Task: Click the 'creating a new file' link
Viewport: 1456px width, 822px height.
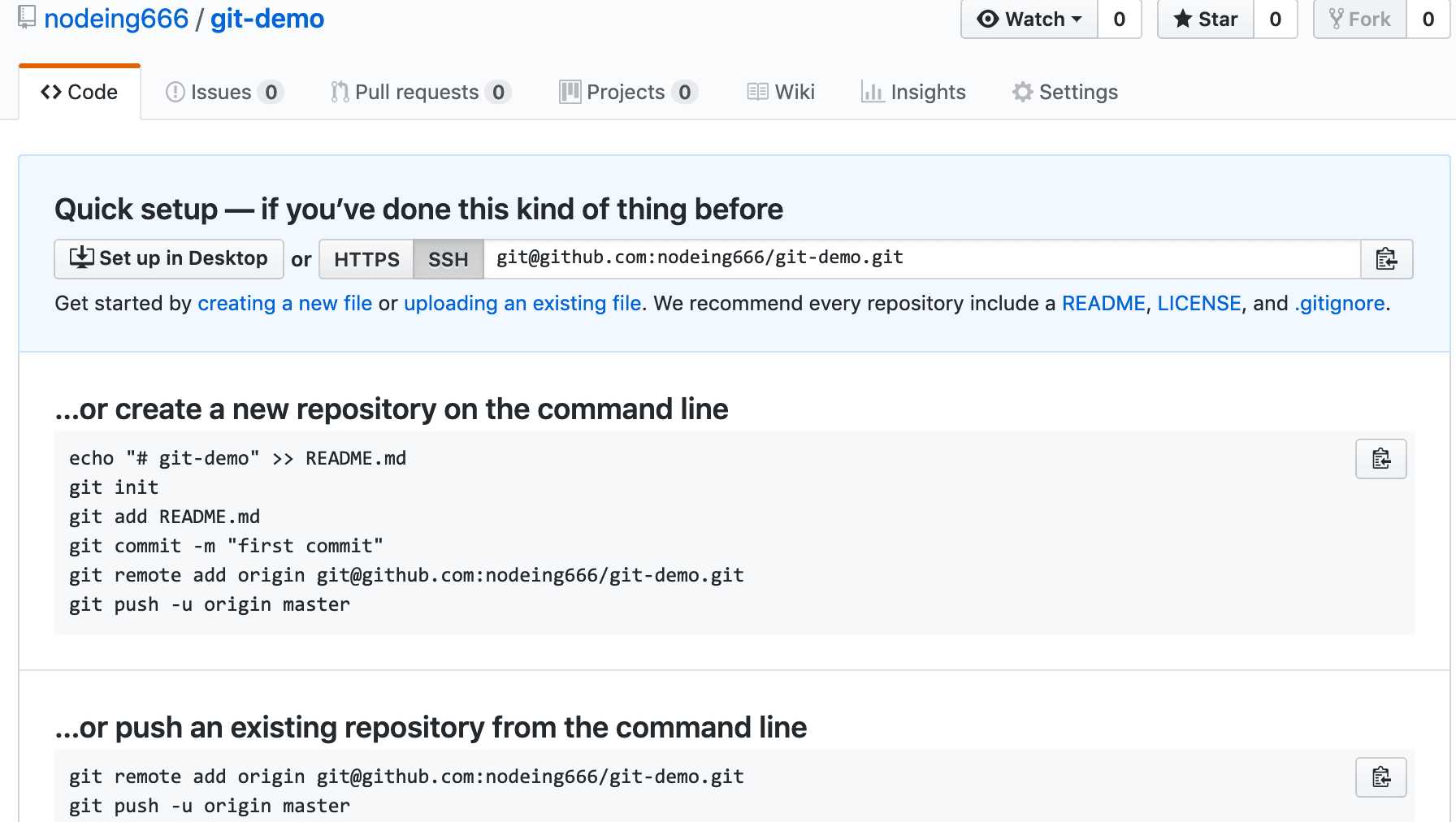Action: (x=284, y=303)
